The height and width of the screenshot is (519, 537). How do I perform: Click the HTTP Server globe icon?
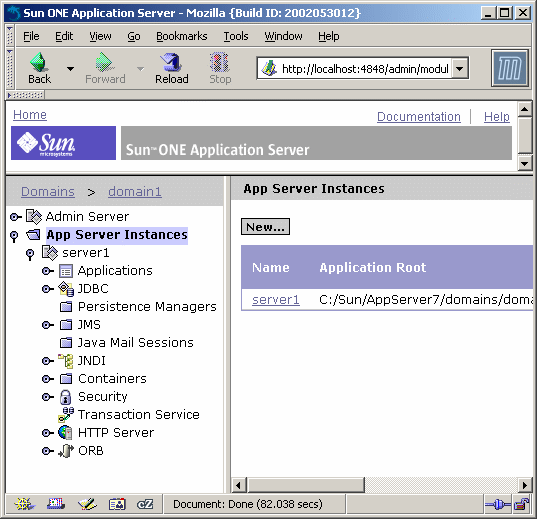(x=66, y=433)
